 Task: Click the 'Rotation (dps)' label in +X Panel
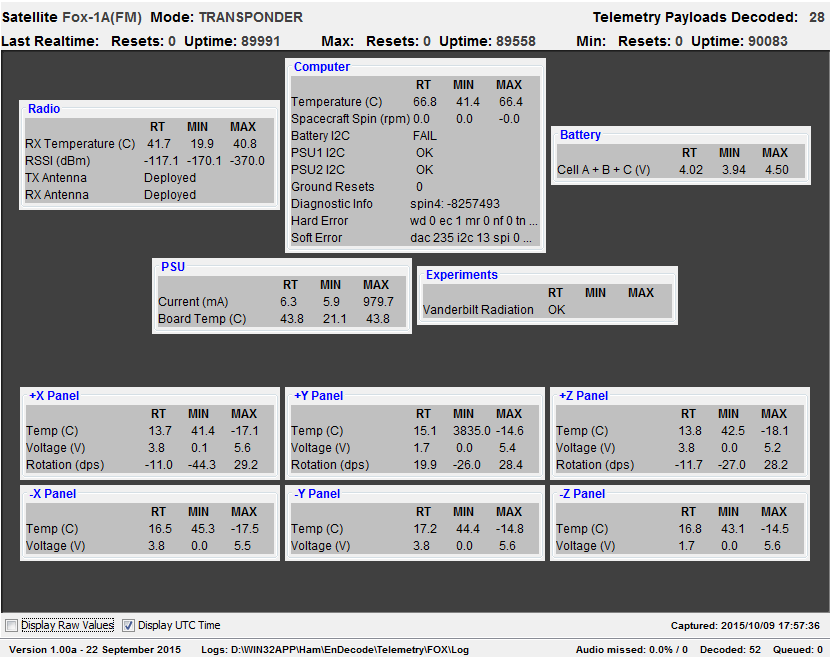[x=65, y=465]
